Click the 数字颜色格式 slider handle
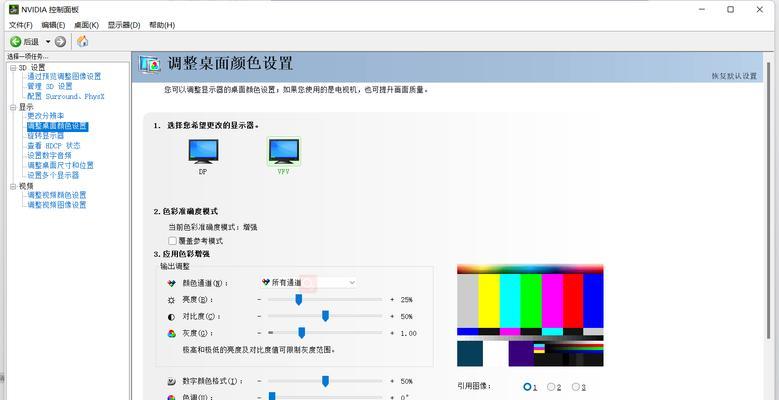The width and height of the screenshot is (779, 400). (325, 381)
